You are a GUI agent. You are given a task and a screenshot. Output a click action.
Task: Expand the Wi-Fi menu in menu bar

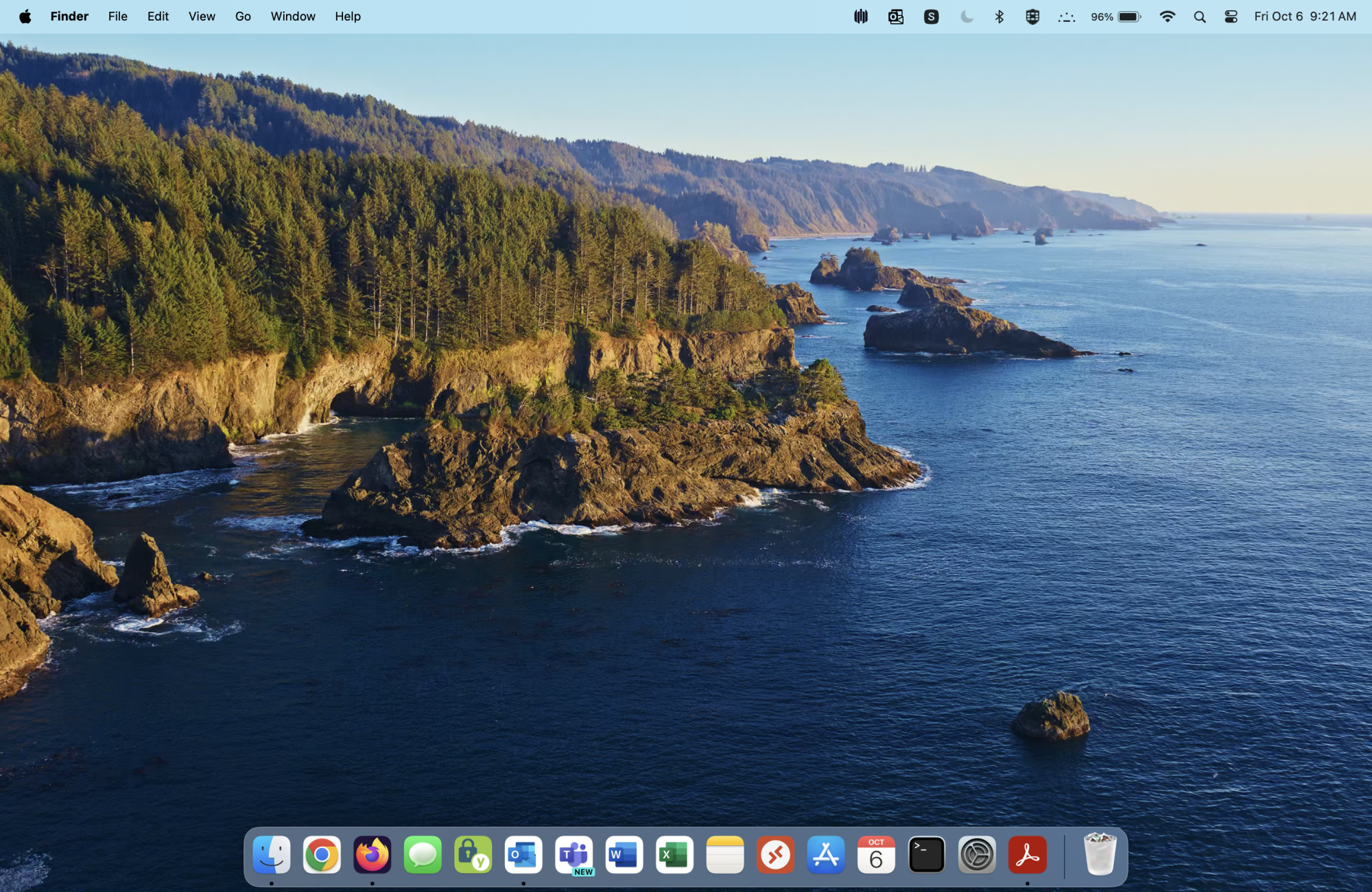click(x=1167, y=16)
